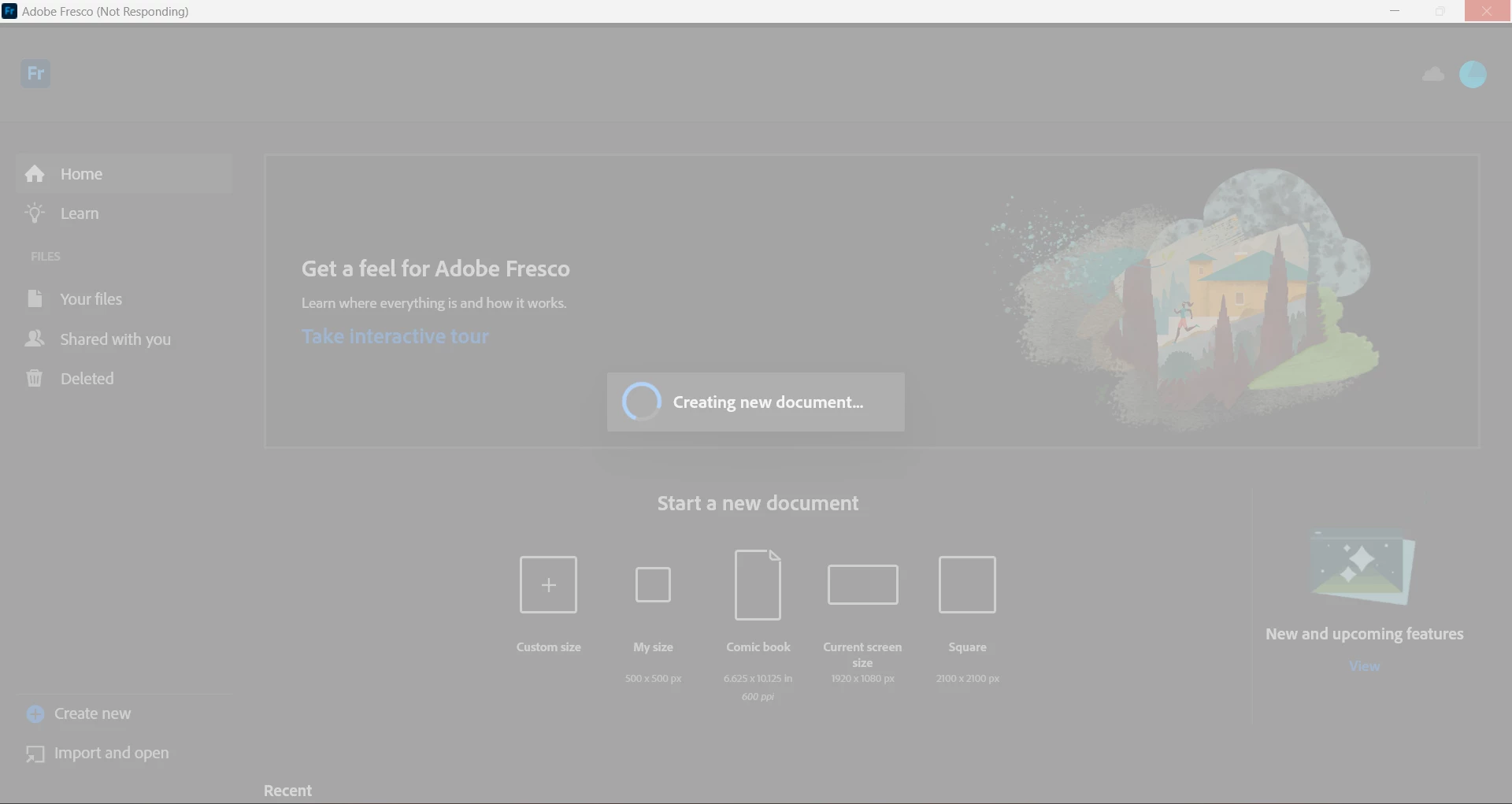Open the cloud sync status icon
The height and width of the screenshot is (804, 1512).
coord(1433,74)
